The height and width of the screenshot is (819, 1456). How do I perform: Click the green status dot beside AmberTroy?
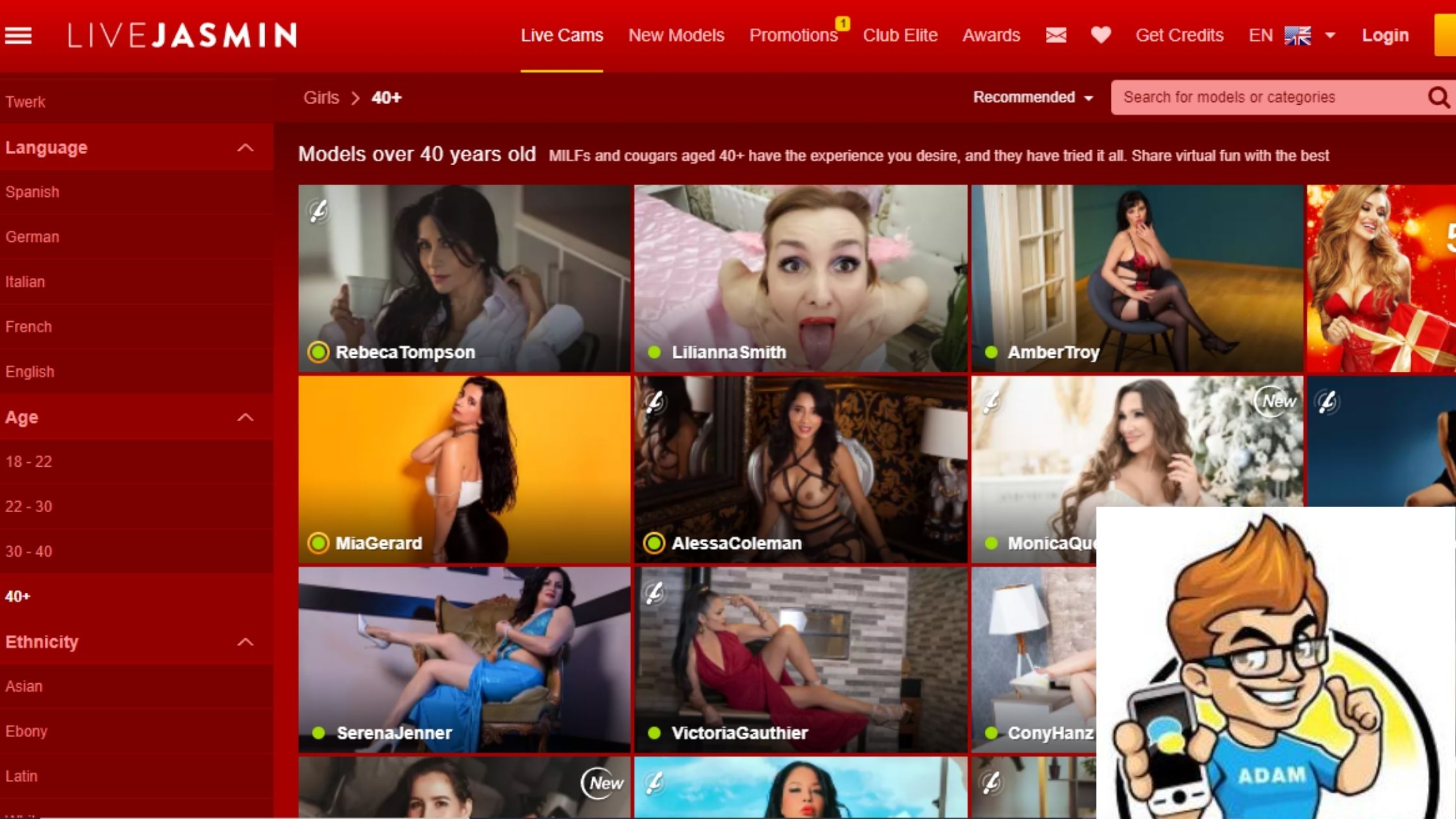click(x=991, y=352)
